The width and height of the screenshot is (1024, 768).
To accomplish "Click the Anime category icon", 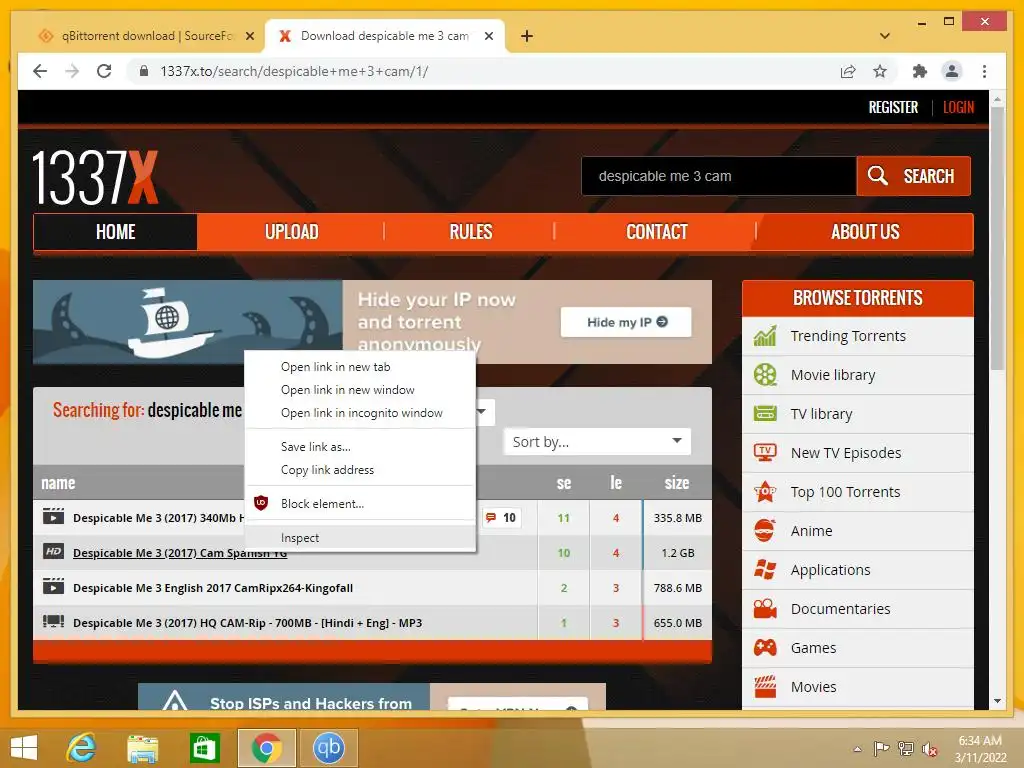I will (x=765, y=530).
